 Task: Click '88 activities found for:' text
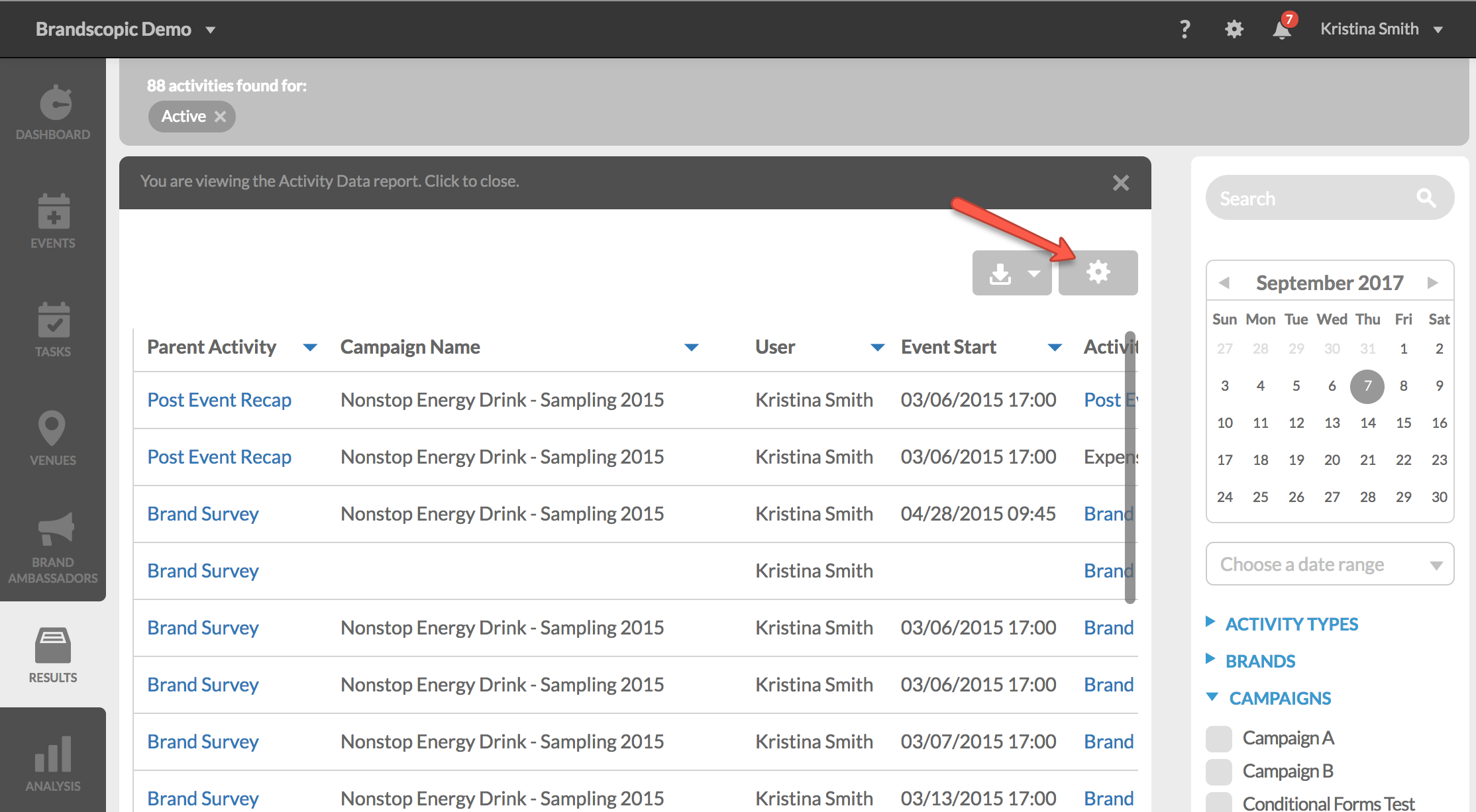[227, 85]
